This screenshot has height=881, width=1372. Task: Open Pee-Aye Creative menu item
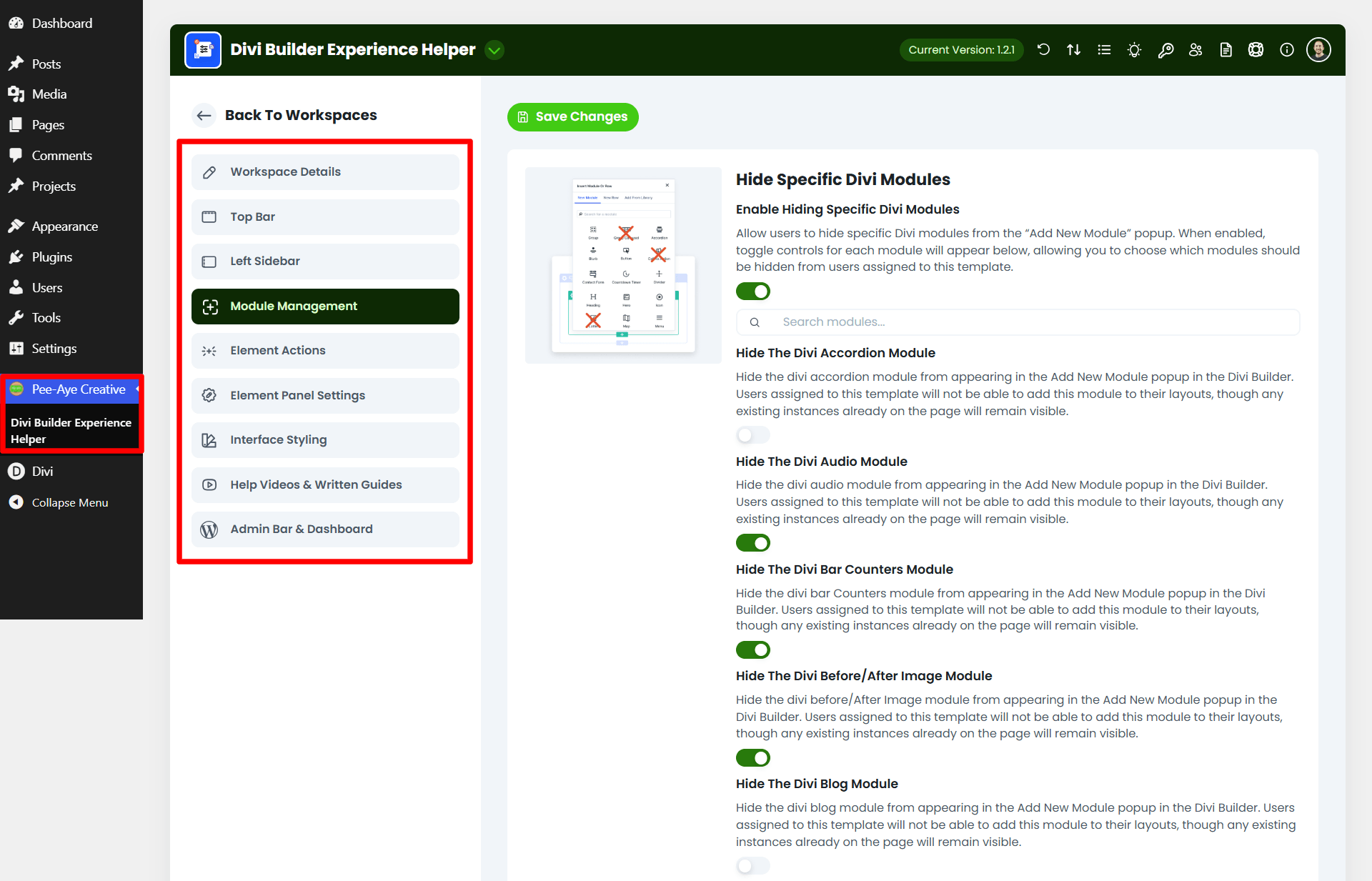pos(71,389)
